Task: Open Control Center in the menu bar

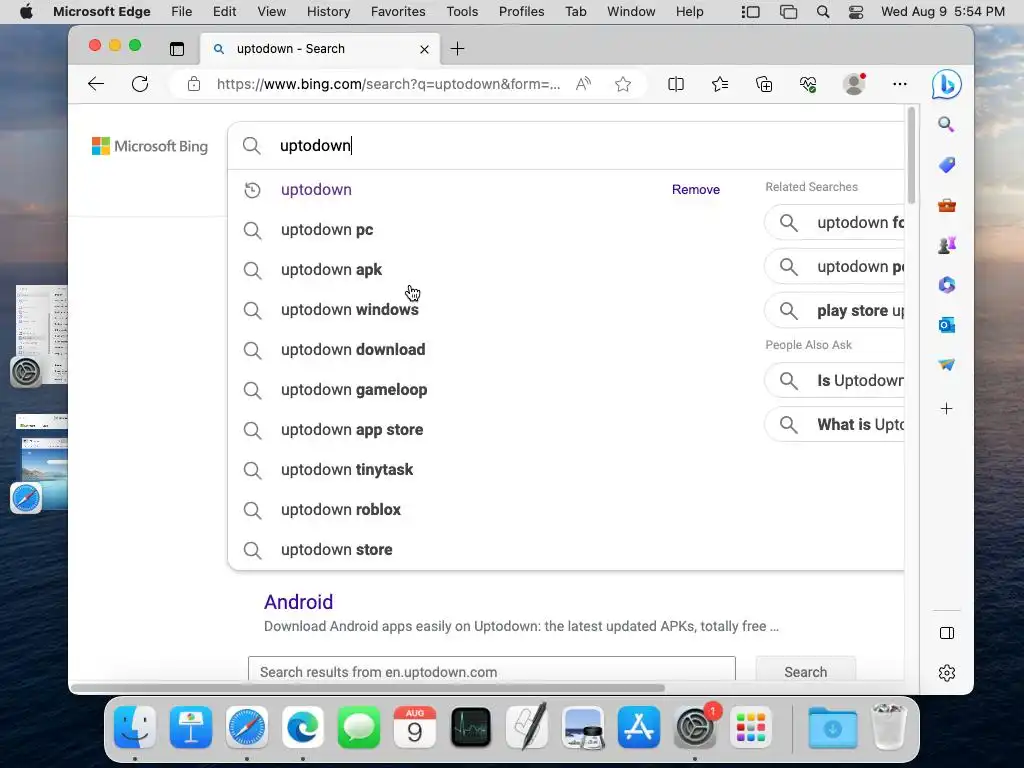Action: coord(856,12)
